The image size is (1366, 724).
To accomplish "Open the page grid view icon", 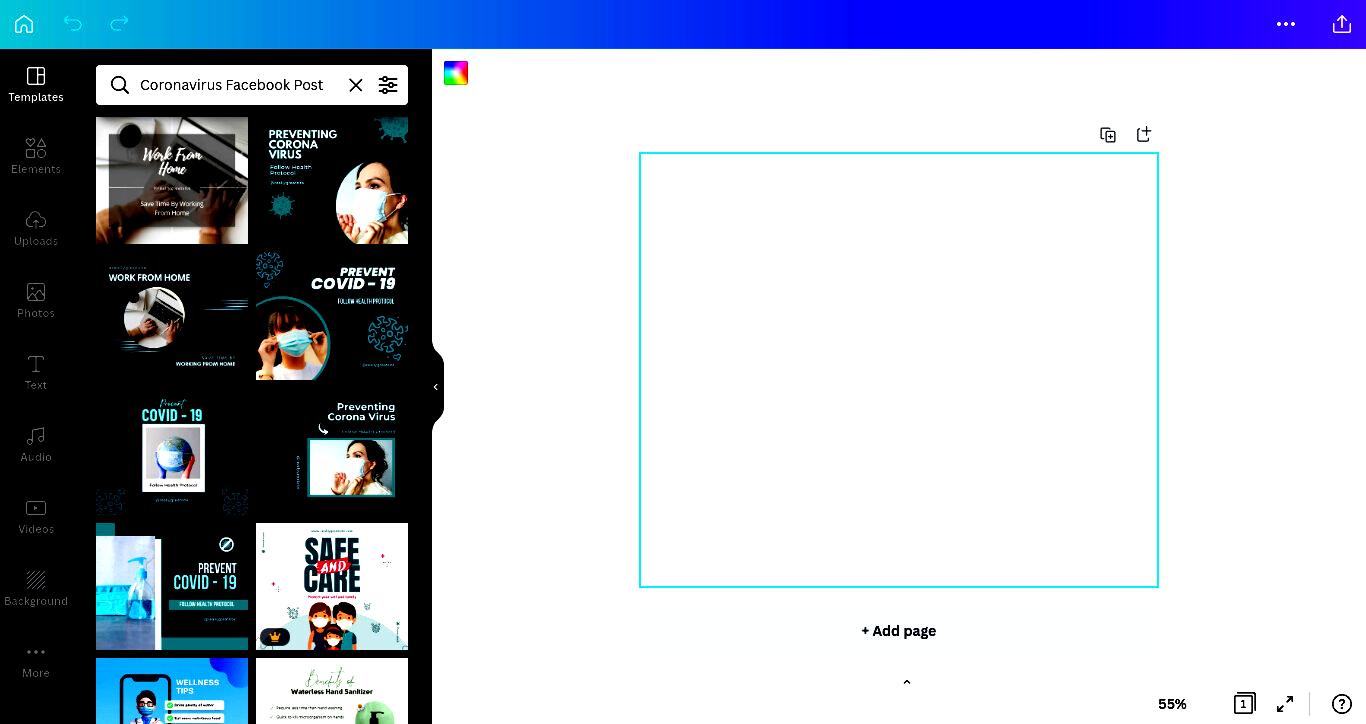I will (1244, 704).
